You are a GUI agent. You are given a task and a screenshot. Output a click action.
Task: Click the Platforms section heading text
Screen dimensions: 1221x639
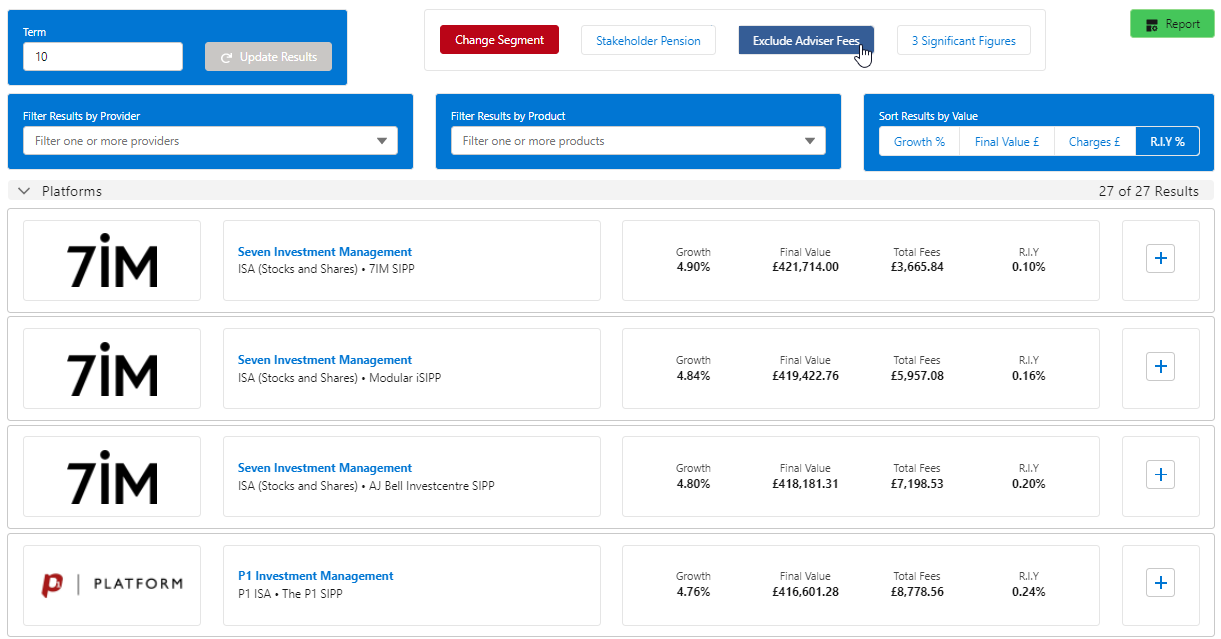pyautogui.click(x=72, y=191)
